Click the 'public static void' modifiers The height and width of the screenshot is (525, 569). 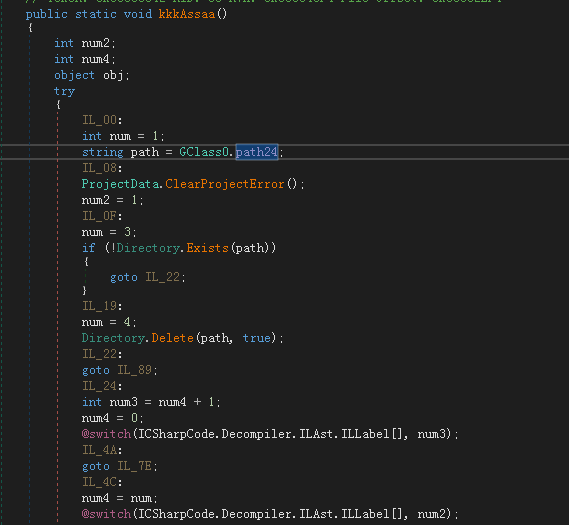click(89, 15)
